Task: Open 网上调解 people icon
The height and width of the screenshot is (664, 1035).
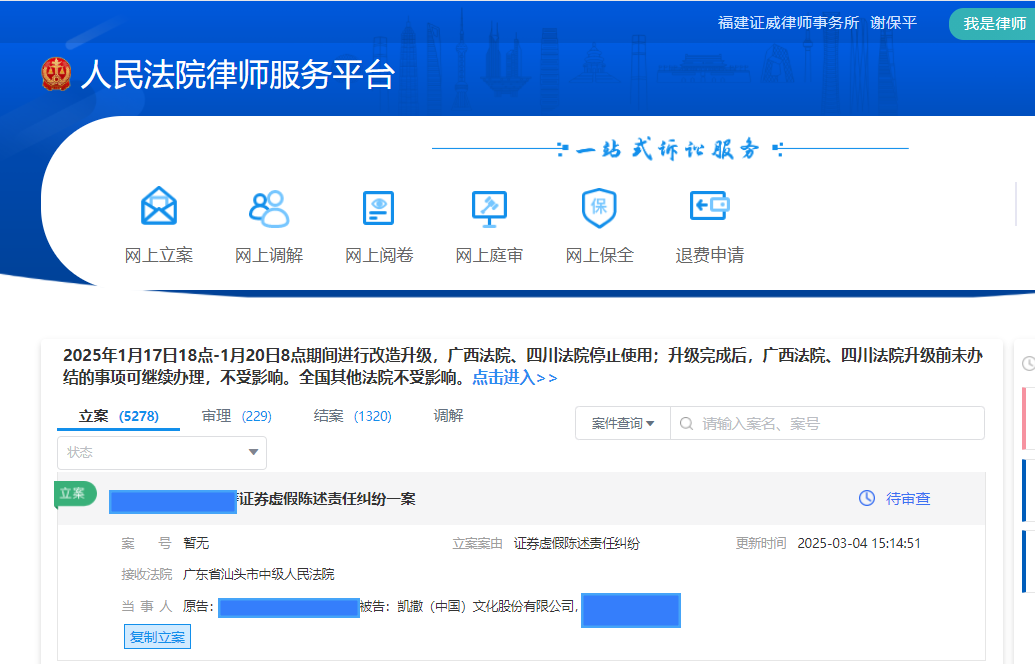Action: point(269,209)
